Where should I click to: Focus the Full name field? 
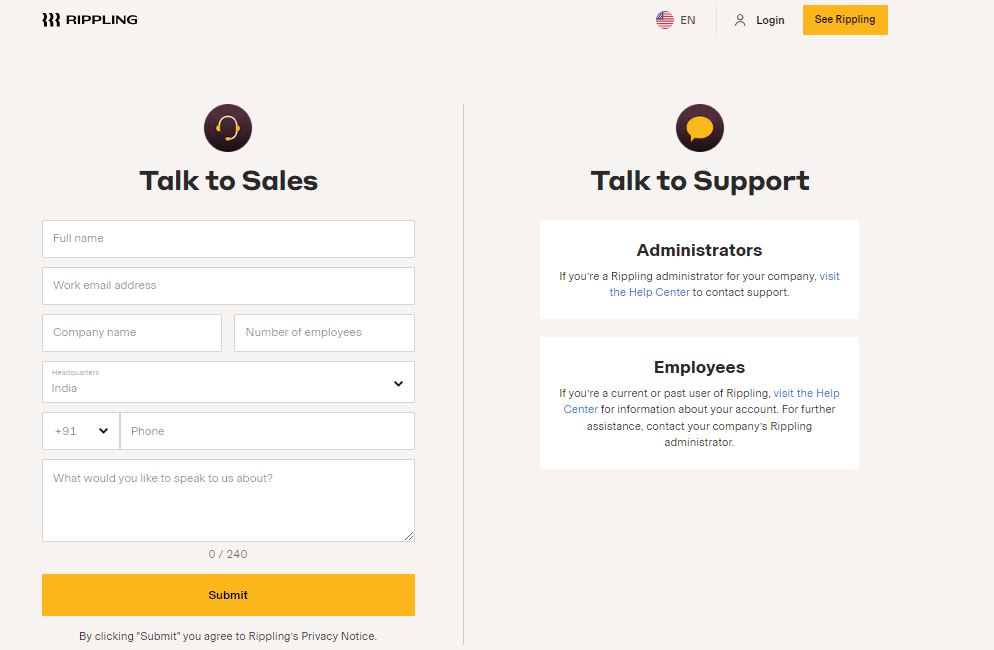(228, 239)
